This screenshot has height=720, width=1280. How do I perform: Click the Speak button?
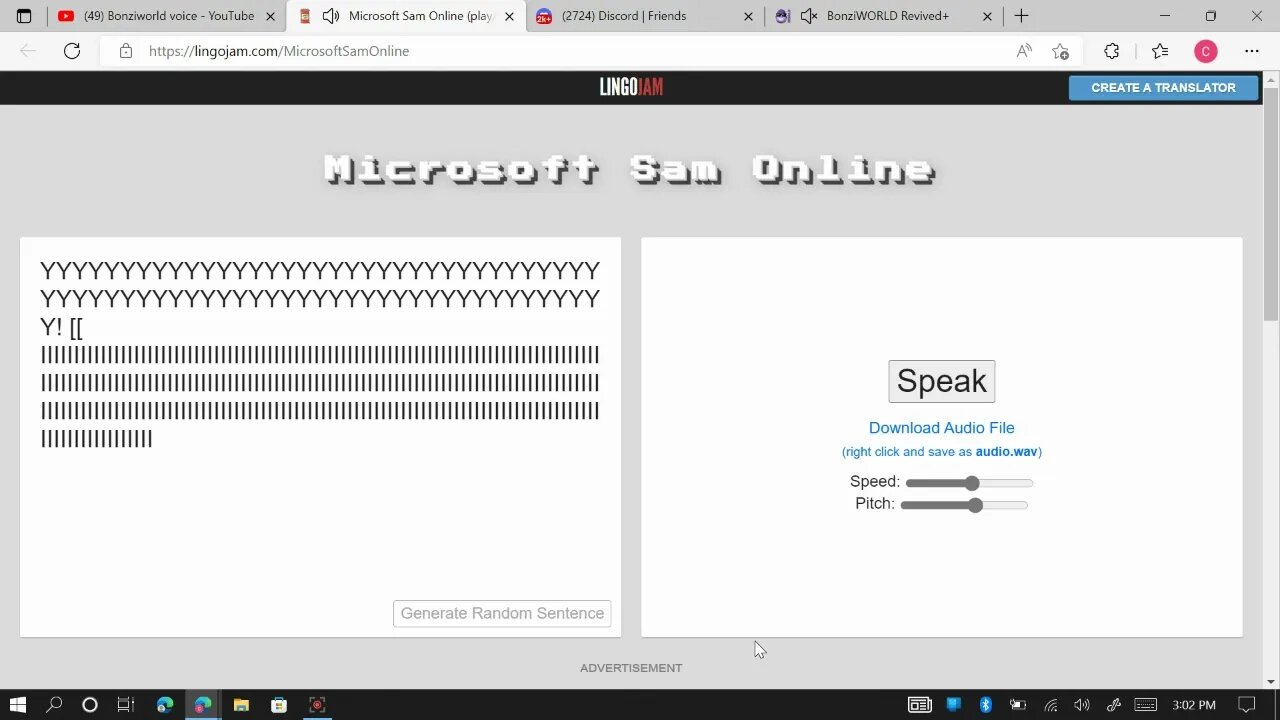point(941,381)
